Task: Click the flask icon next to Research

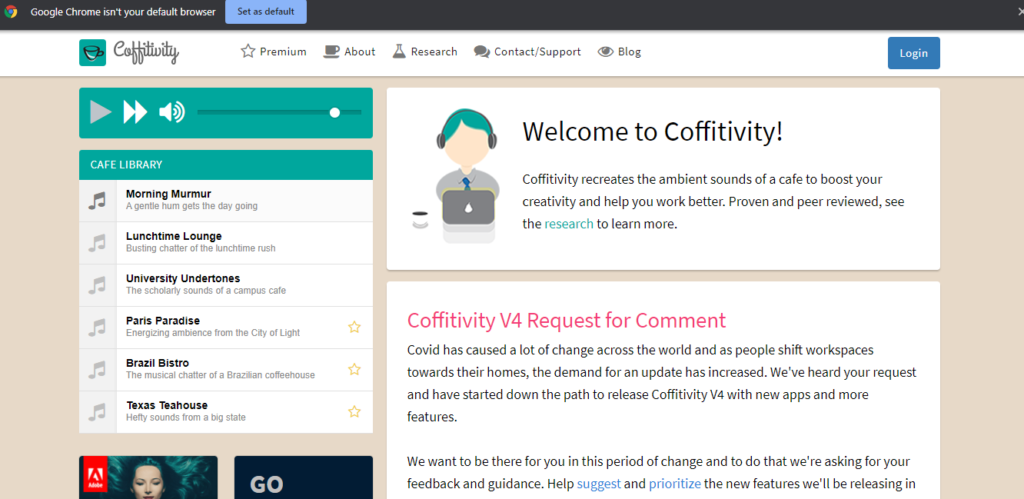Action: (x=399, y=51)
